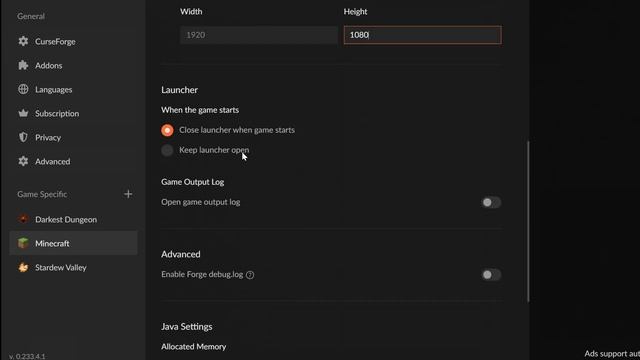
Task: Open Advanced settings in sidebar
Action: (73, 161)
